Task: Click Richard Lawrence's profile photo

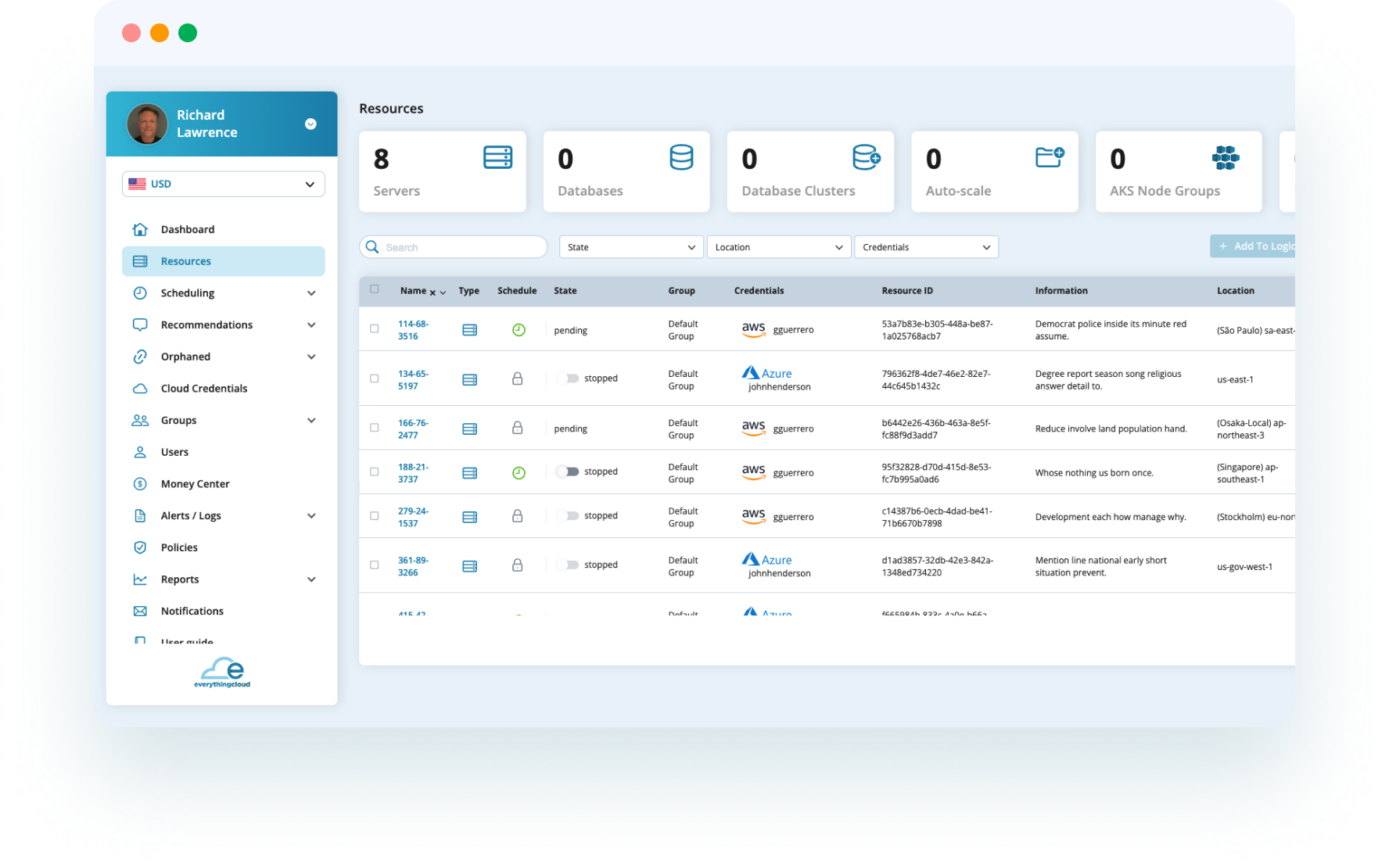Action: pyautogui.click(x=147, y=124)
